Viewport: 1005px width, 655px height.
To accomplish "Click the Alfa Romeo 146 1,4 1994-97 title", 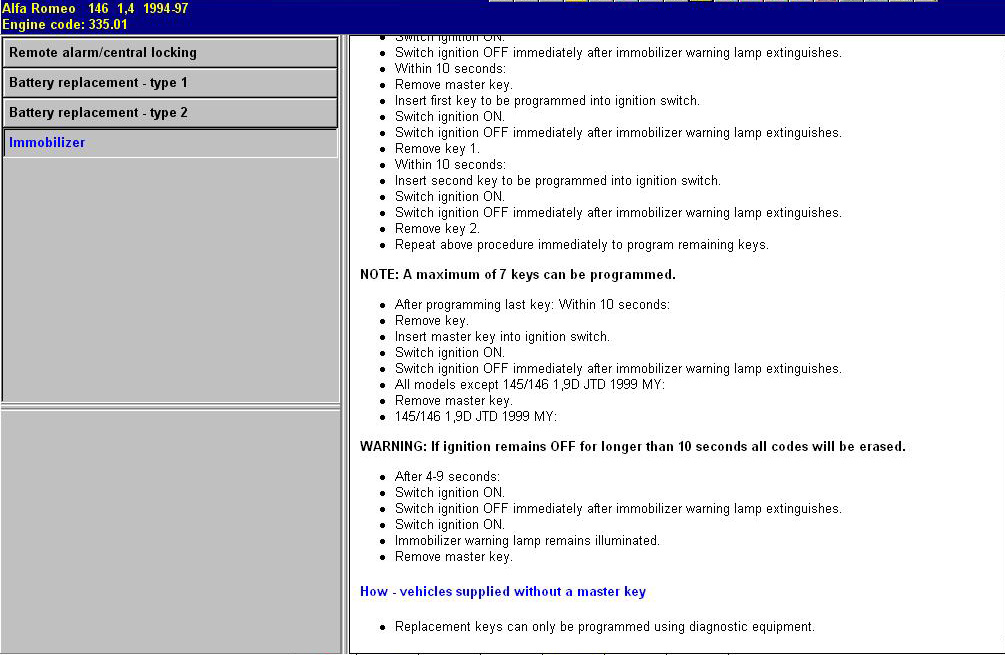I will [95, 8].
